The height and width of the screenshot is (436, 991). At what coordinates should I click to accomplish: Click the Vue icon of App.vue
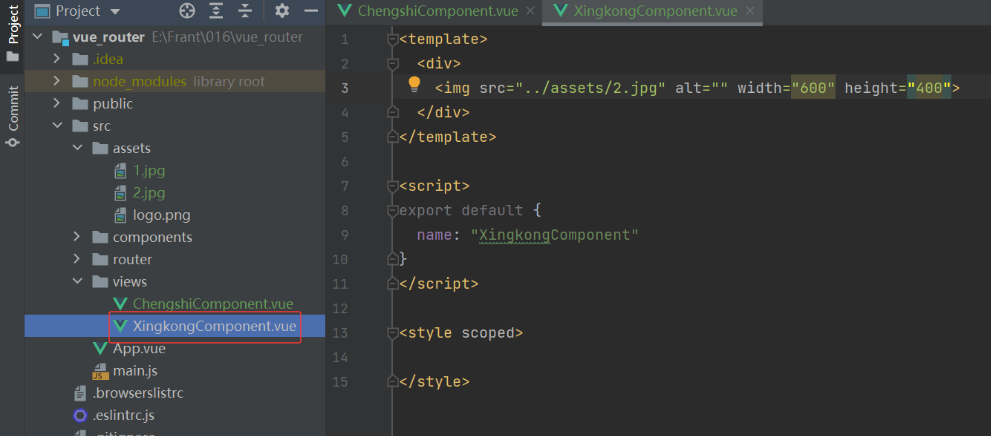100,348
